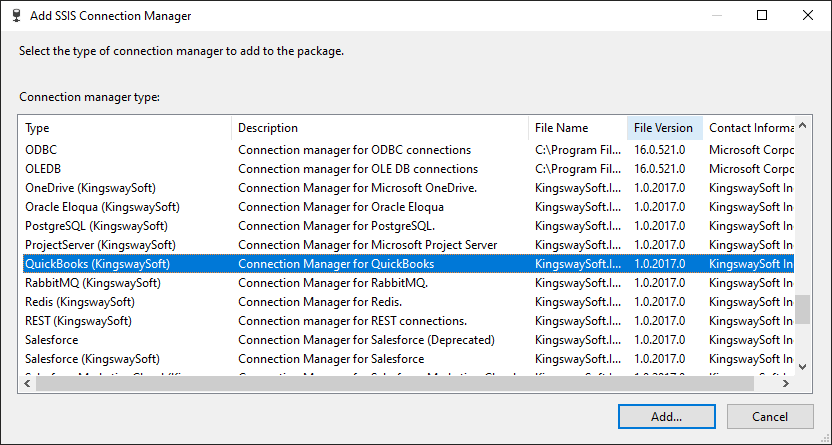Select Redis (KingswaySoft) row
Image resolution: width=832 pixels, height=445 pixels.
coord(409,302)
